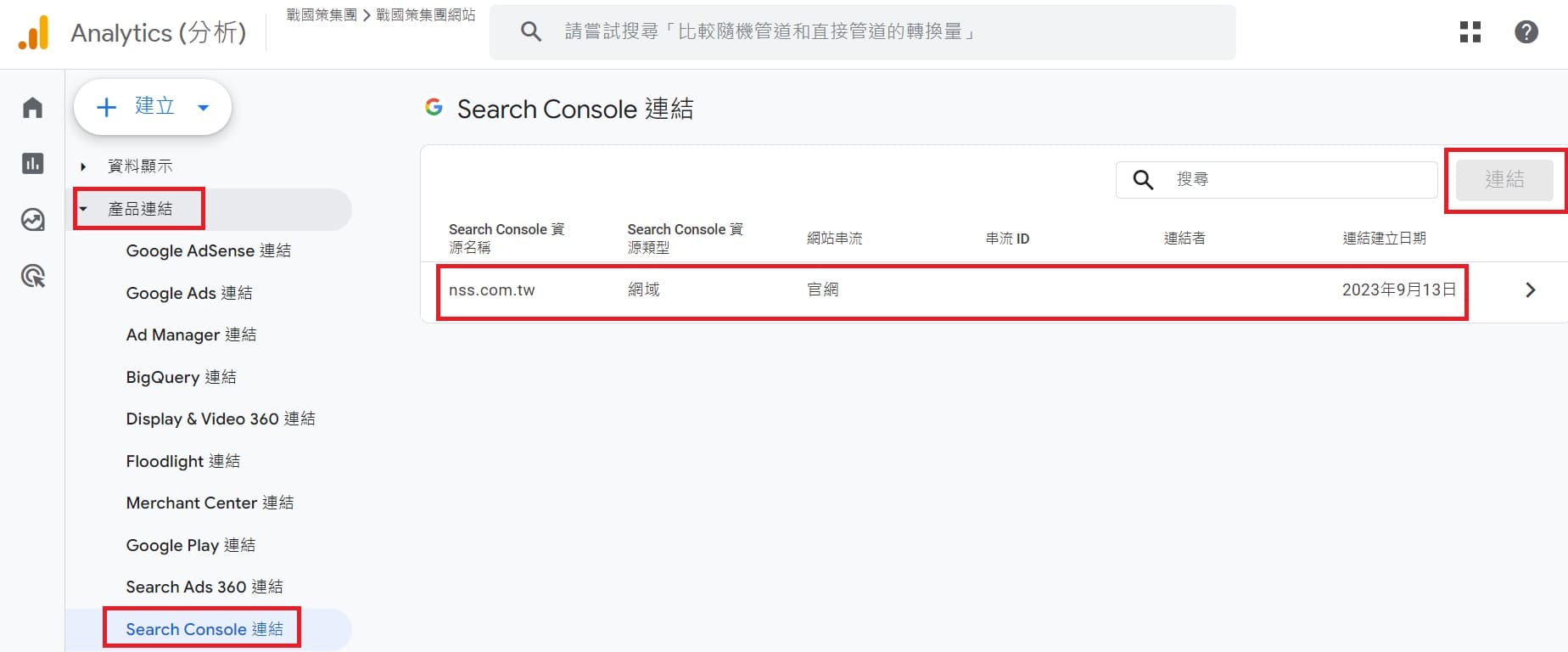This screenshot has width=1568, height=652.
Task: Open Search Ads 360 連結
Action: click(204, 587)
